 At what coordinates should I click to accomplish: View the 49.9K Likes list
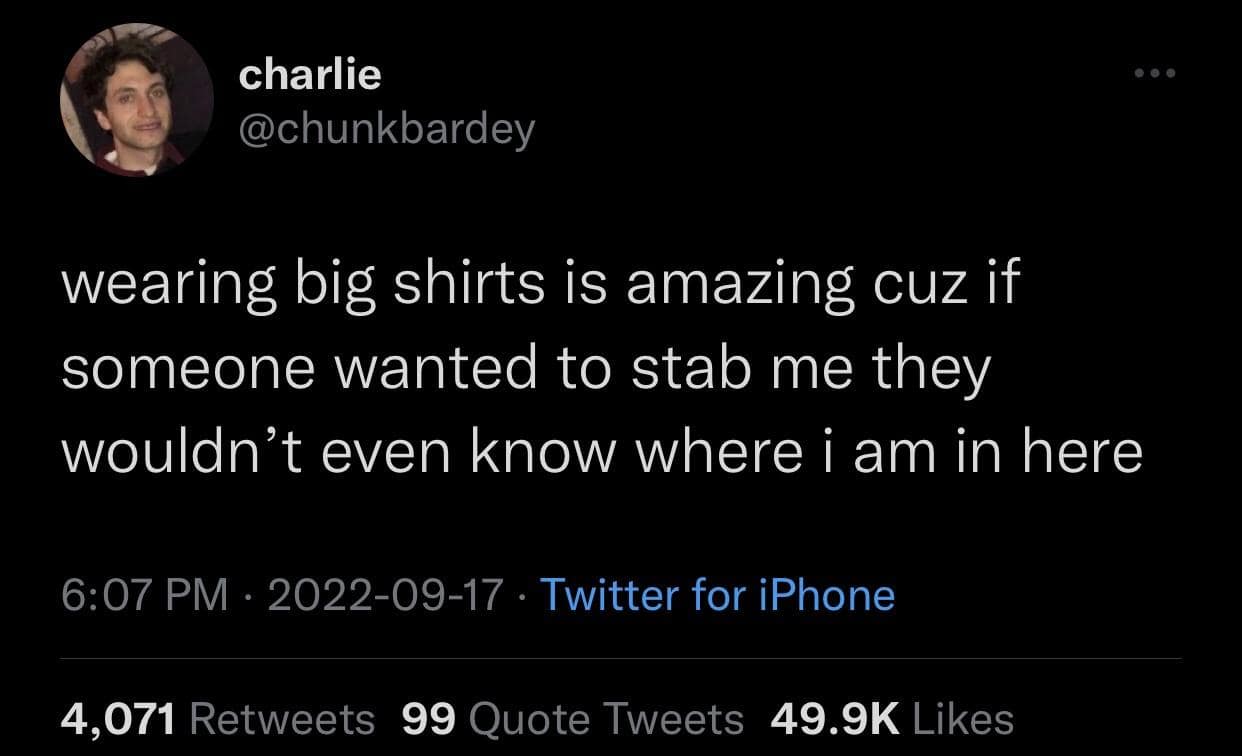892,718
